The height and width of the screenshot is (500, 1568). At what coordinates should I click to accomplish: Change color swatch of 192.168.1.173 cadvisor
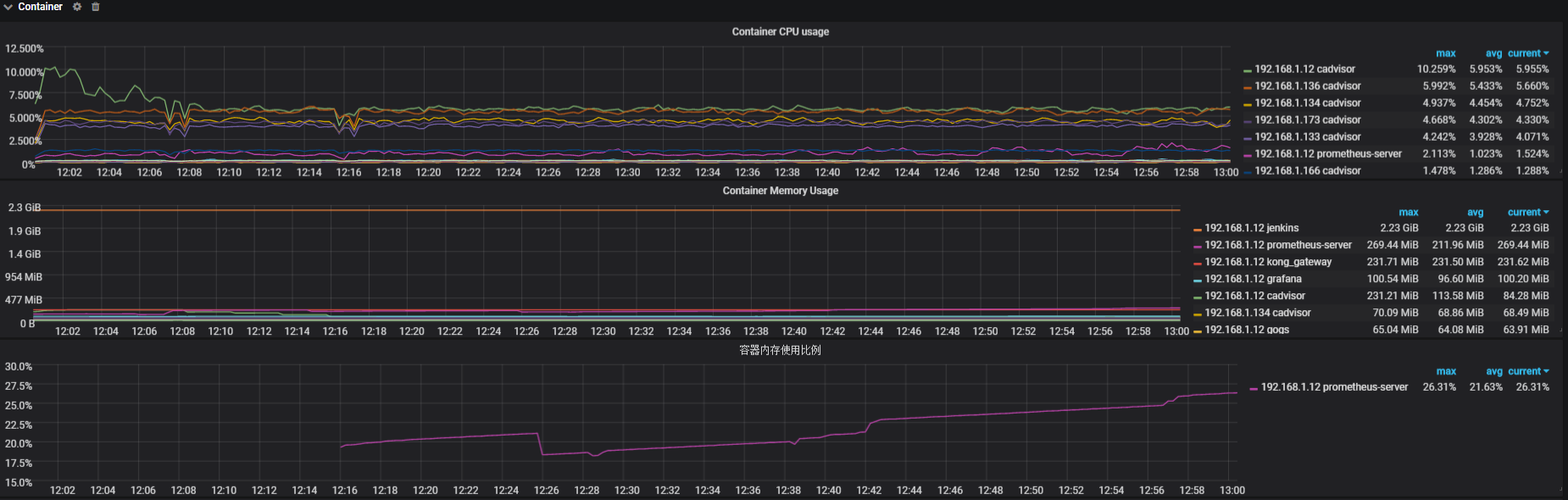(x=1248, y=121)
